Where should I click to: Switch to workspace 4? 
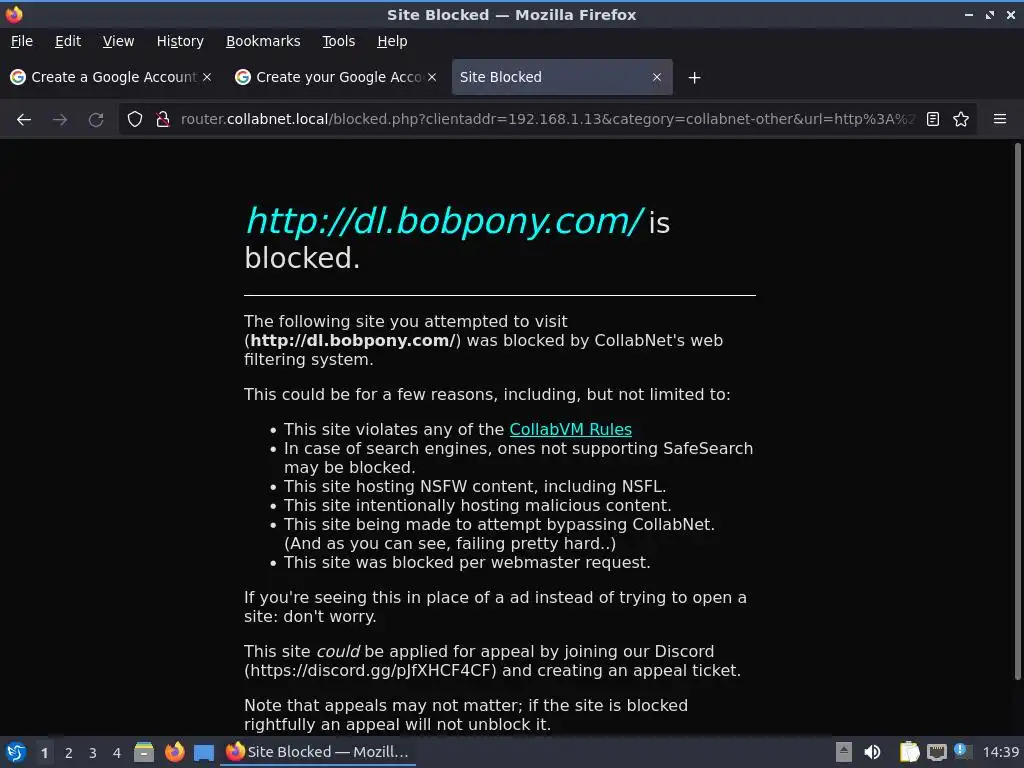(117, 753)
